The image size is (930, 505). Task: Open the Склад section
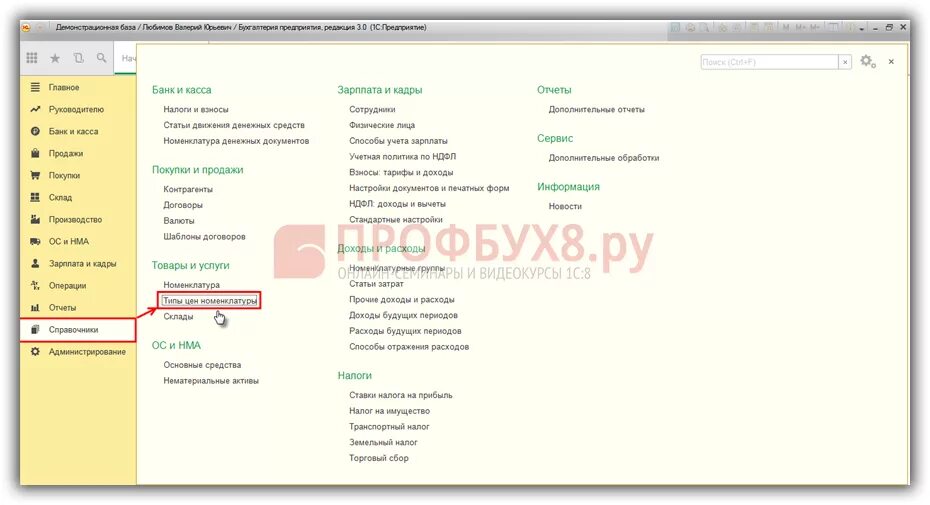(78, 197)
